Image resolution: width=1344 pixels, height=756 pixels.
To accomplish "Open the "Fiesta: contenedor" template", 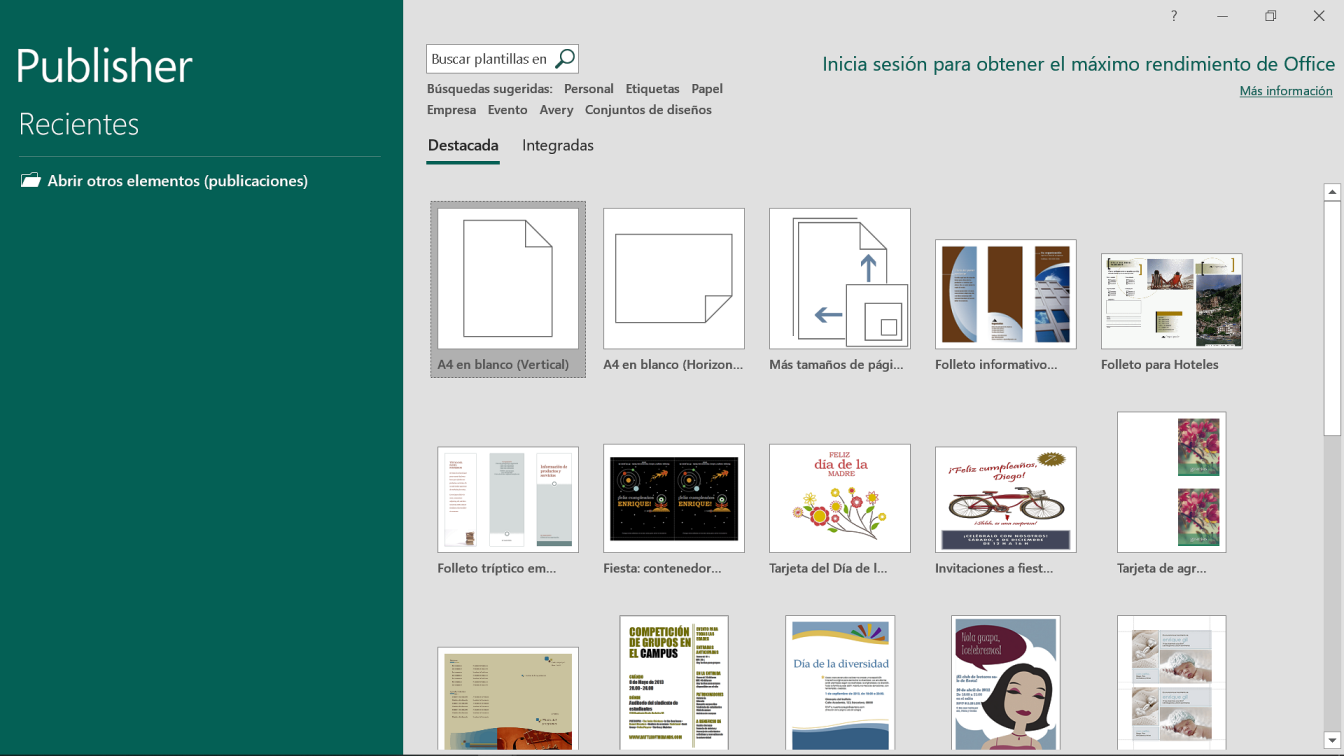I will pyautogui.click(x=673, y=498).
